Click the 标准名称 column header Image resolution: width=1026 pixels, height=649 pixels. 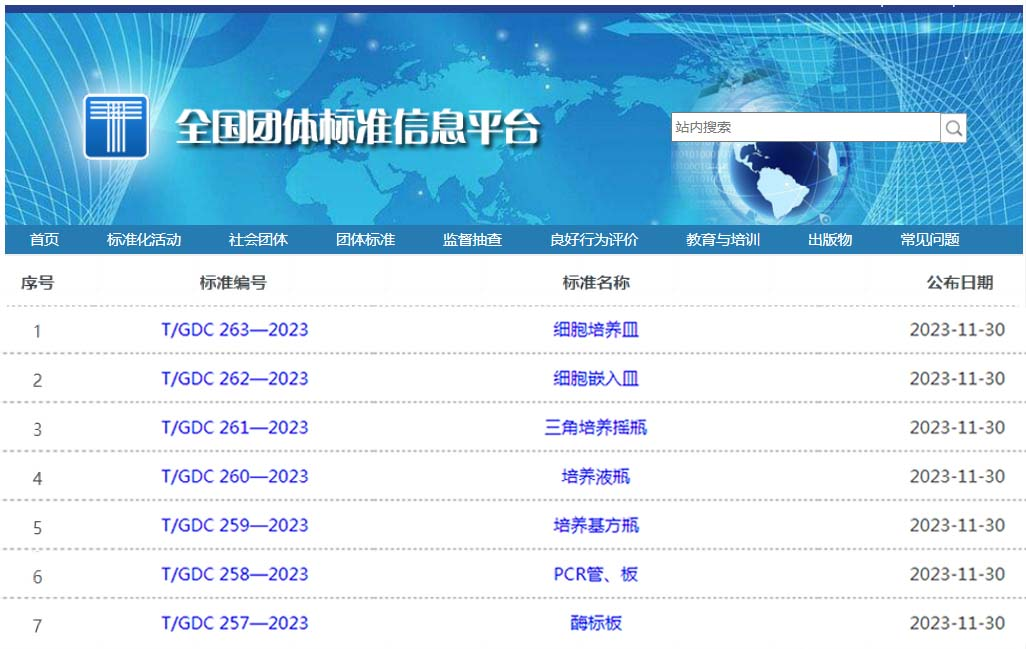(593, 283)
